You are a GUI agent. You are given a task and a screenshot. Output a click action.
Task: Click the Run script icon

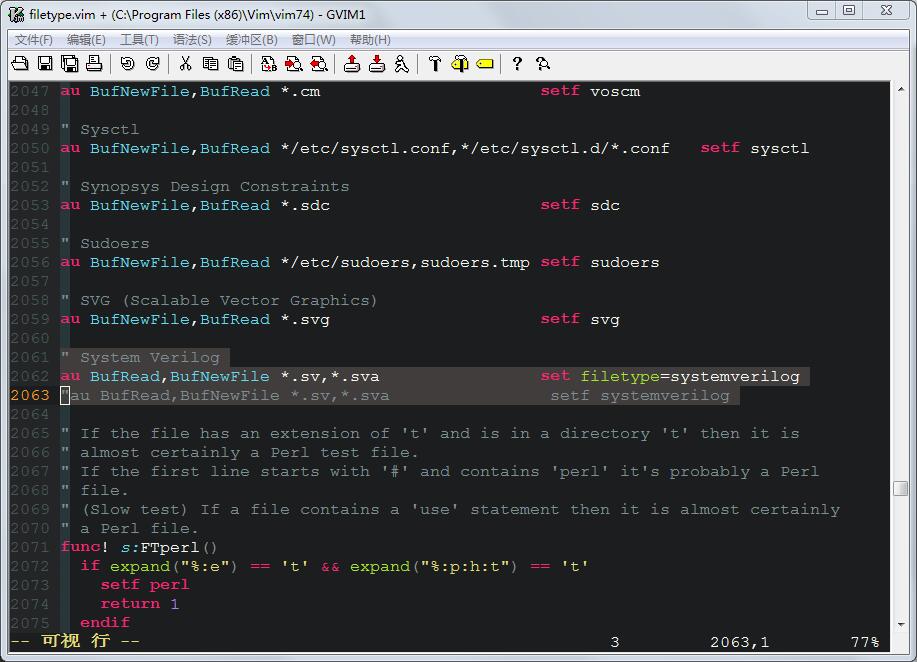click(401, 63)
